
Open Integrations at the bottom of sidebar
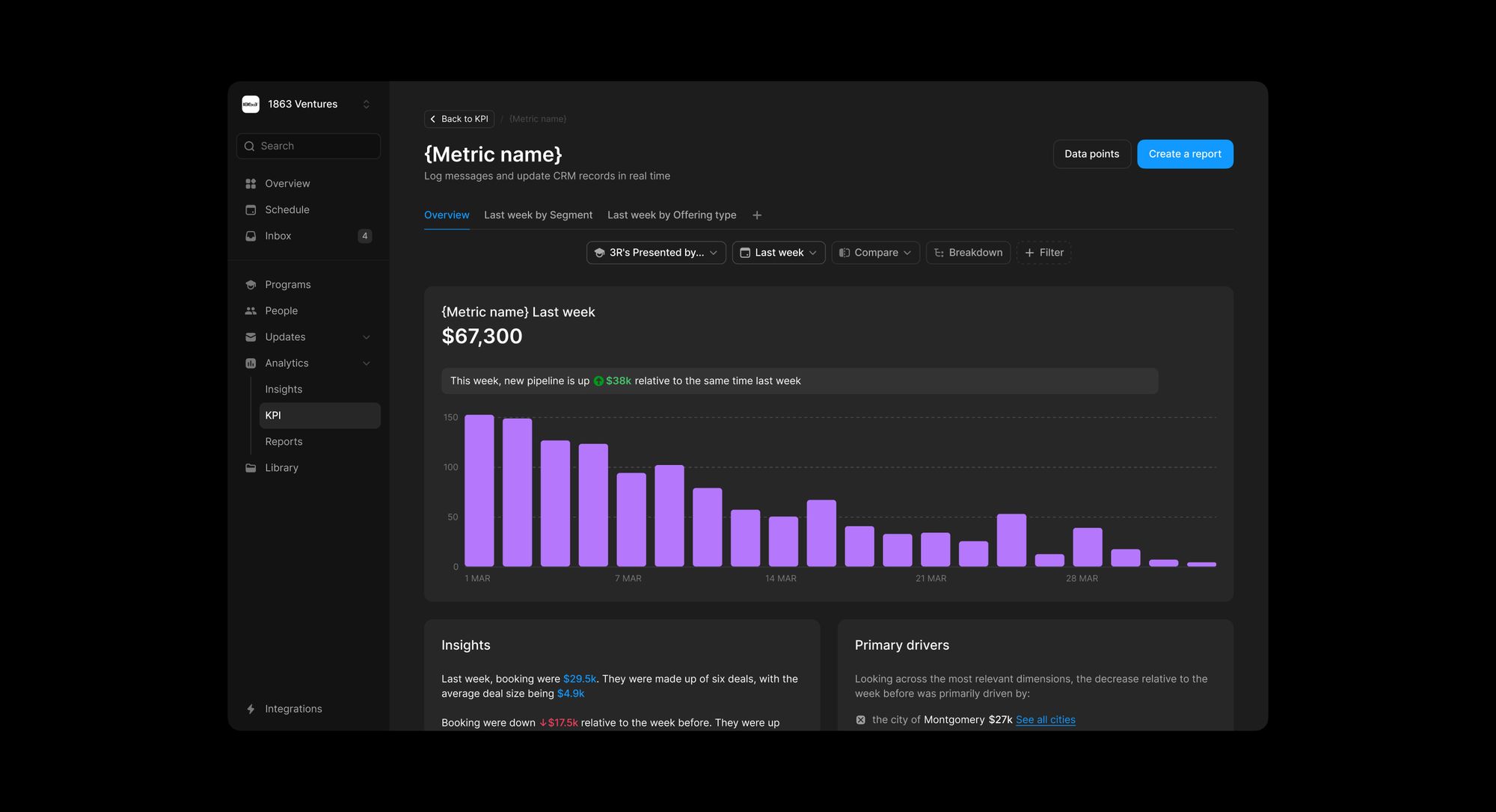coord(293,708)
